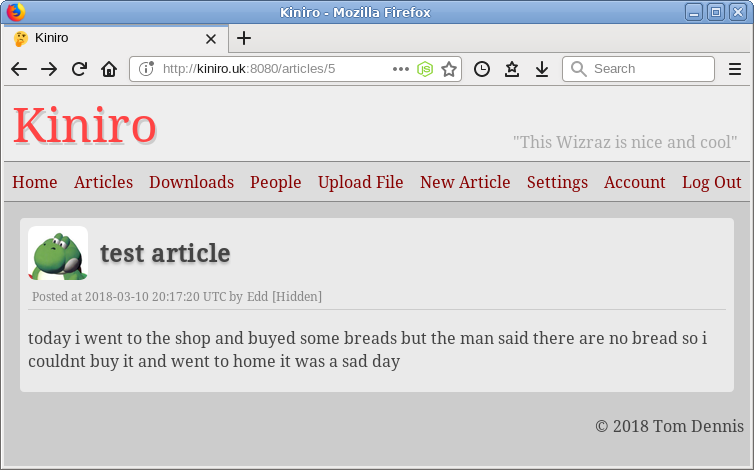Click the Kiniro site title

pos(85,126)
